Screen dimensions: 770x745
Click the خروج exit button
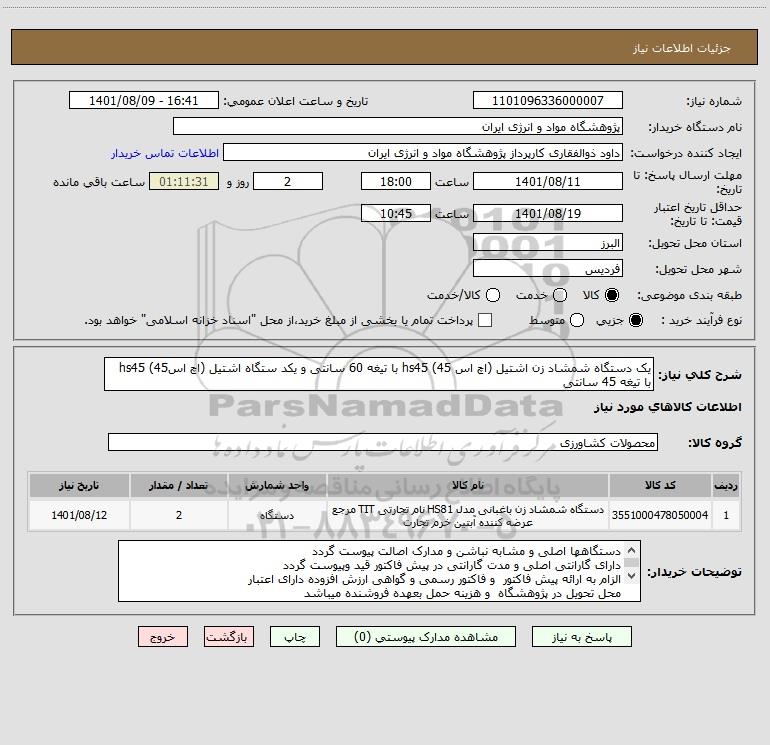pos(163,637)
